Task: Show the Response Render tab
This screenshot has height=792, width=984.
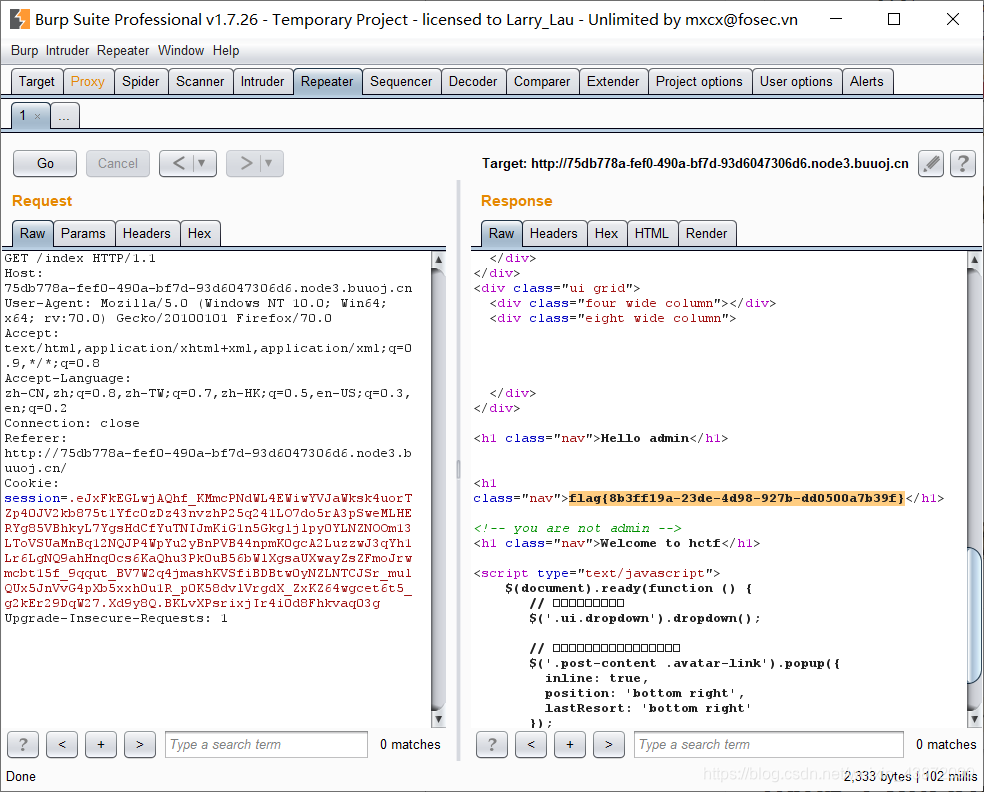Action: 707,233
